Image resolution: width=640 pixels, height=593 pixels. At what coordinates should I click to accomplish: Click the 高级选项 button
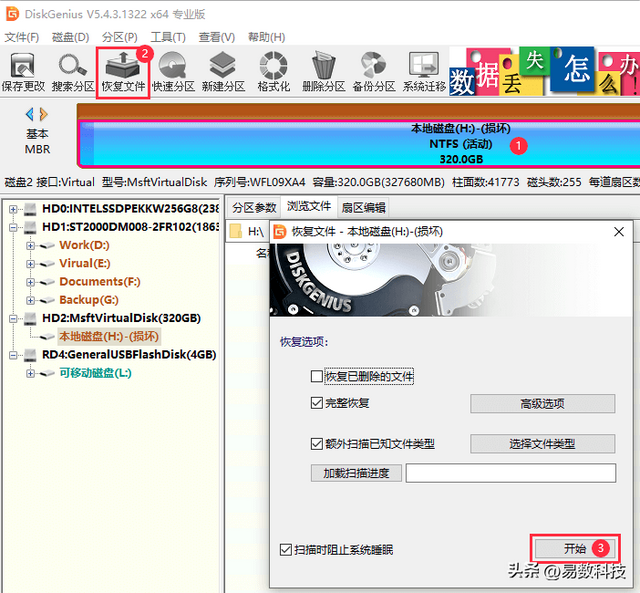[542, 404]
